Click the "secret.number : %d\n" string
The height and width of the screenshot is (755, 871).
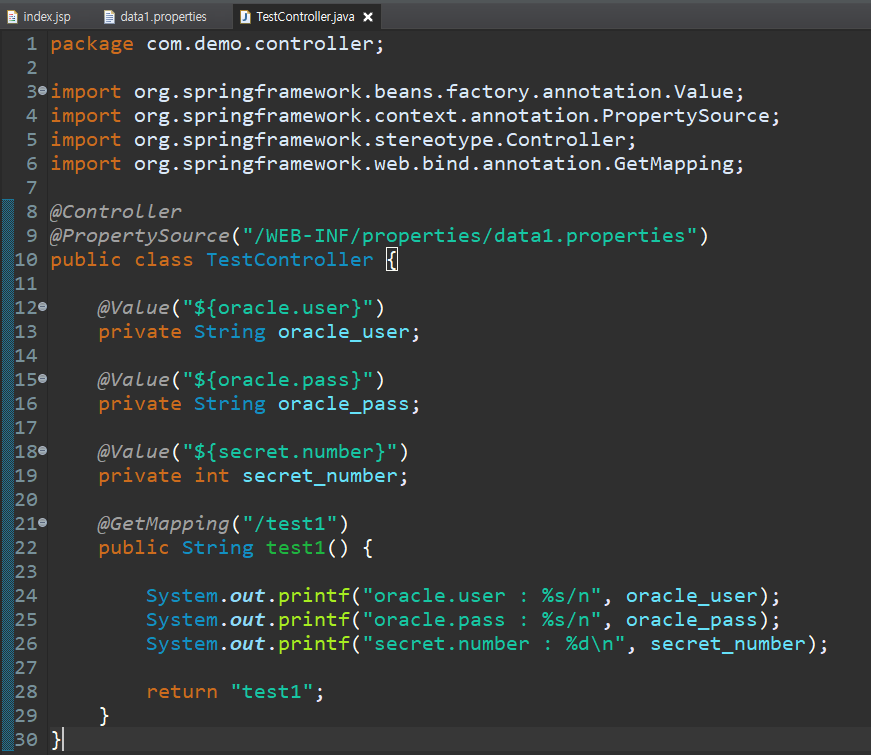tap(493, 644)
